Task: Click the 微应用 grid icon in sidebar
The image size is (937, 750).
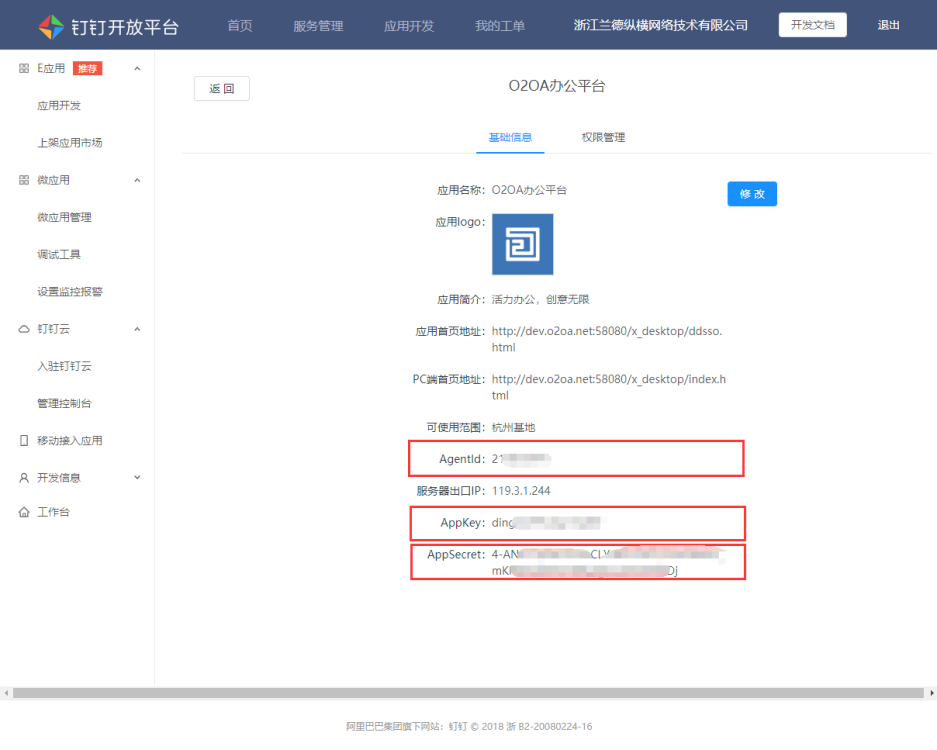Action: pyautogui.click(x=24, y=180)
